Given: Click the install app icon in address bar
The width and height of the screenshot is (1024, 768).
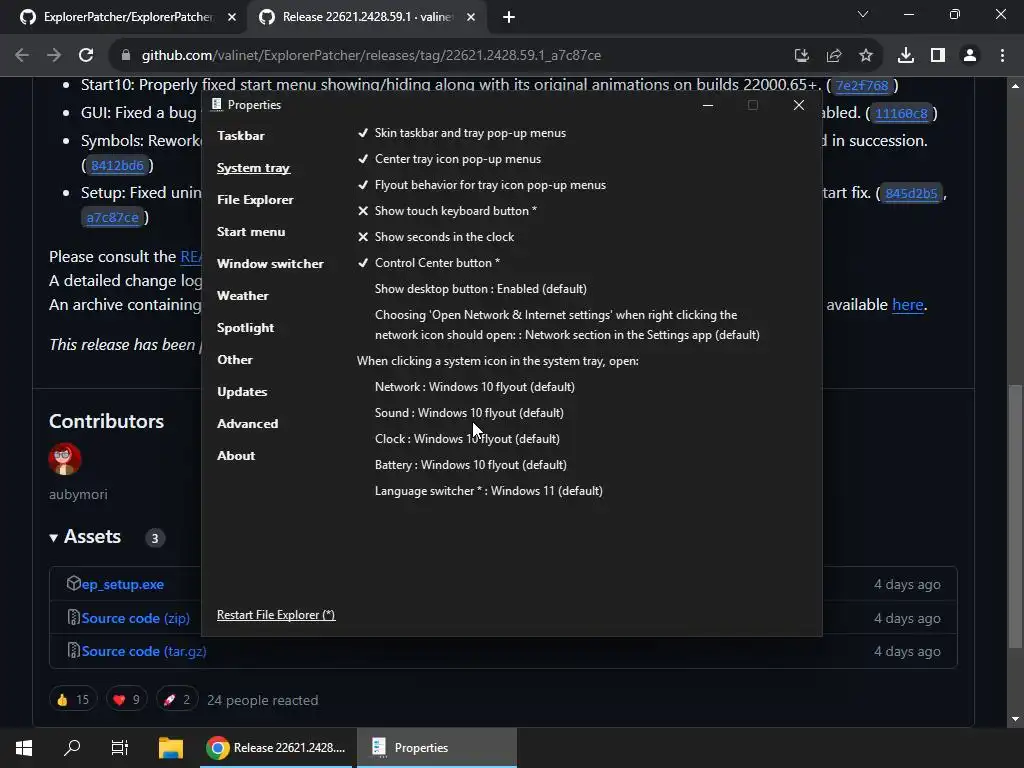Looking at the screenshot, I should click(x=801, y=56).
